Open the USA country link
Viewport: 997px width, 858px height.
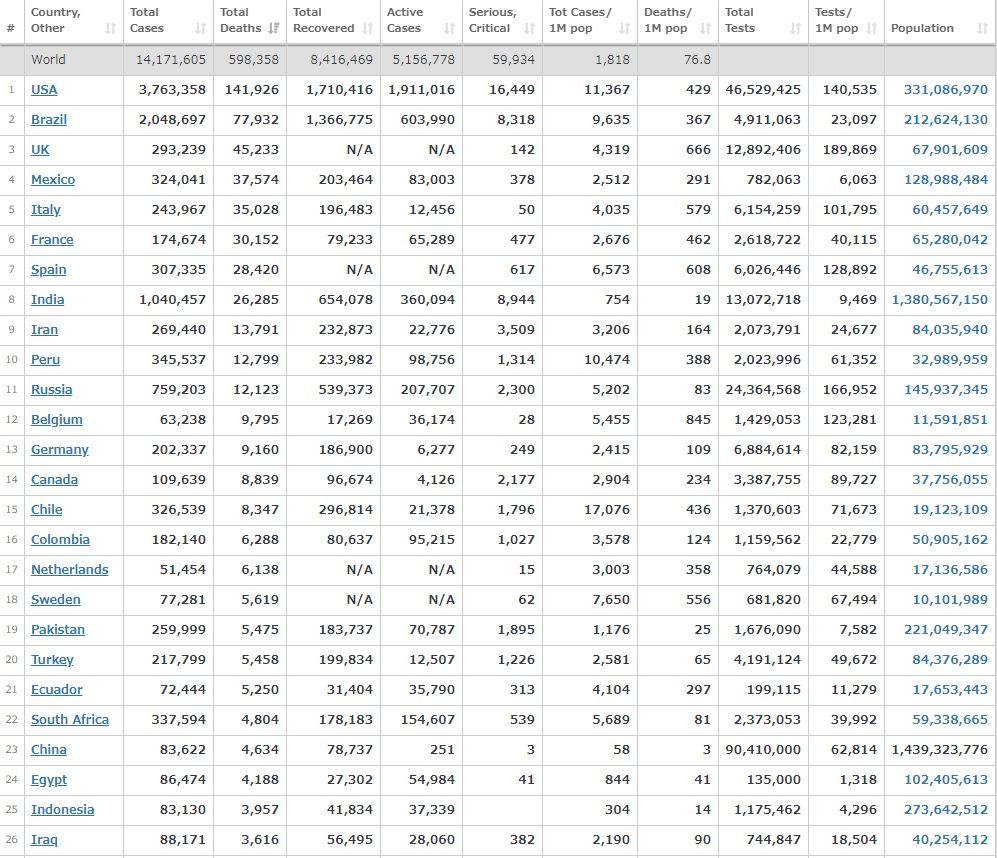pyautogui.click(x=44, y=90)
